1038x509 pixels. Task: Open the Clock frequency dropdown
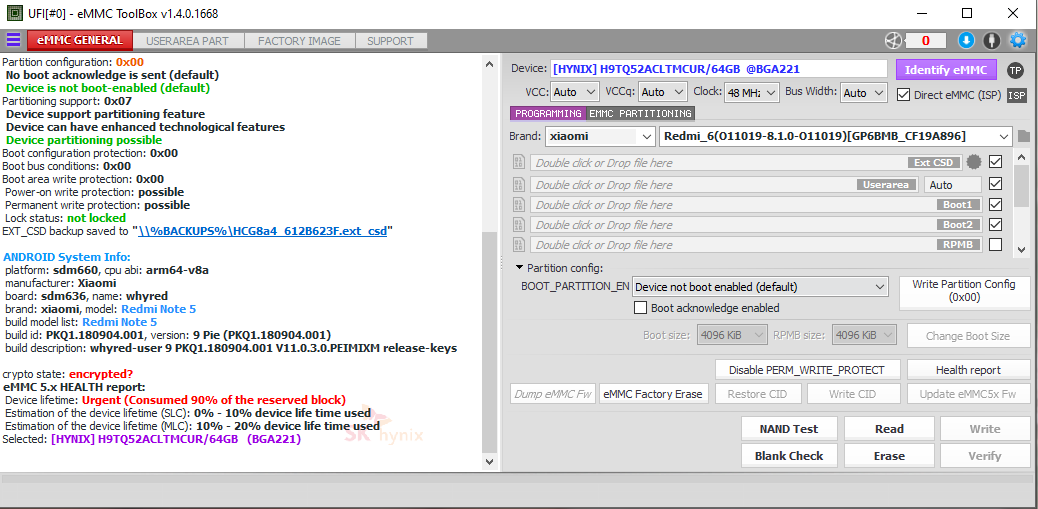(751, 93)
